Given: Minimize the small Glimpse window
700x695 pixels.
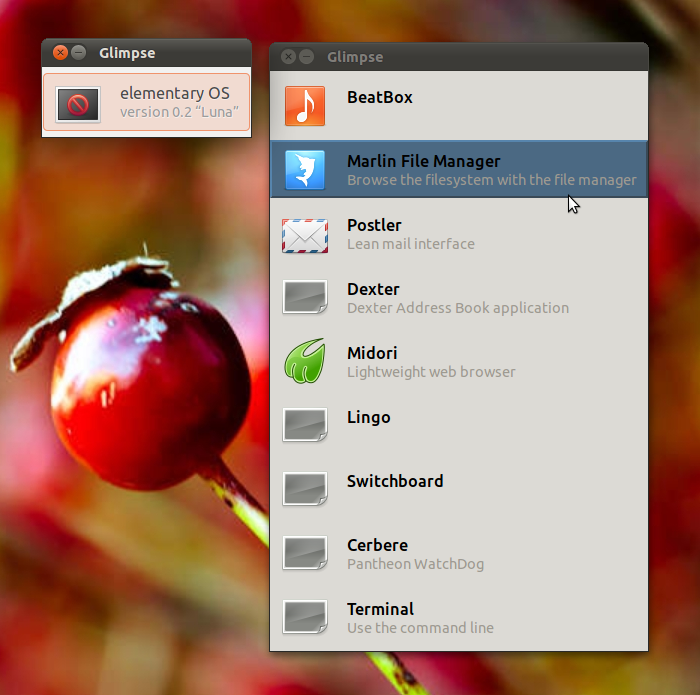Looking at the screenshot, I should point(79,53).
